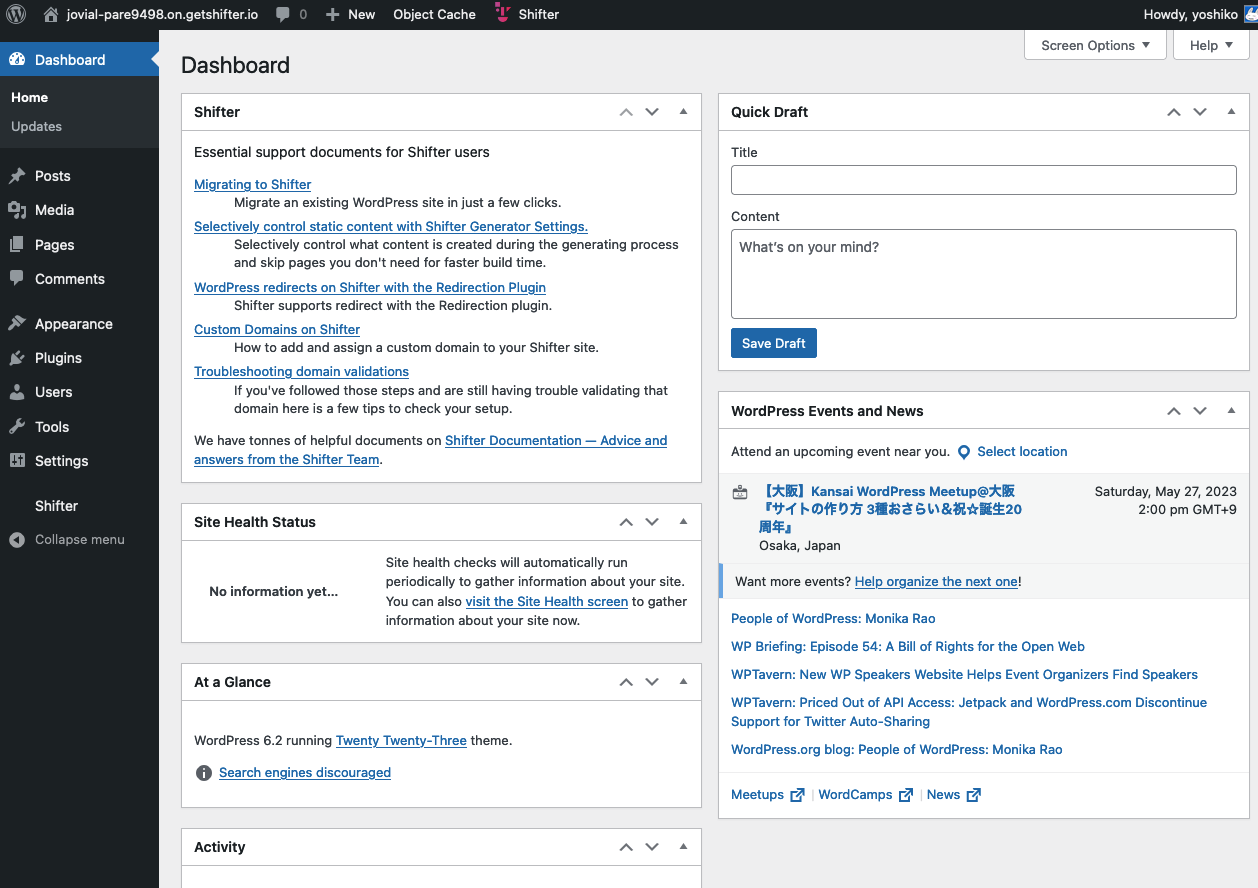Collapse the Shifter widget panel
Image resolution: width=1258 pixels, height=888 pixels.
[x=683, y=112]
